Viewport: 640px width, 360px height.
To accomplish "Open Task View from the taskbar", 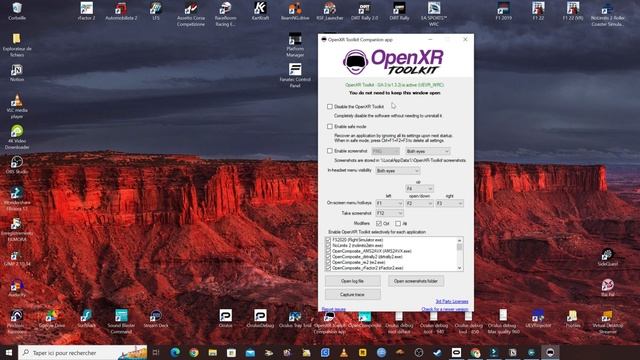I will pos(156,353).
